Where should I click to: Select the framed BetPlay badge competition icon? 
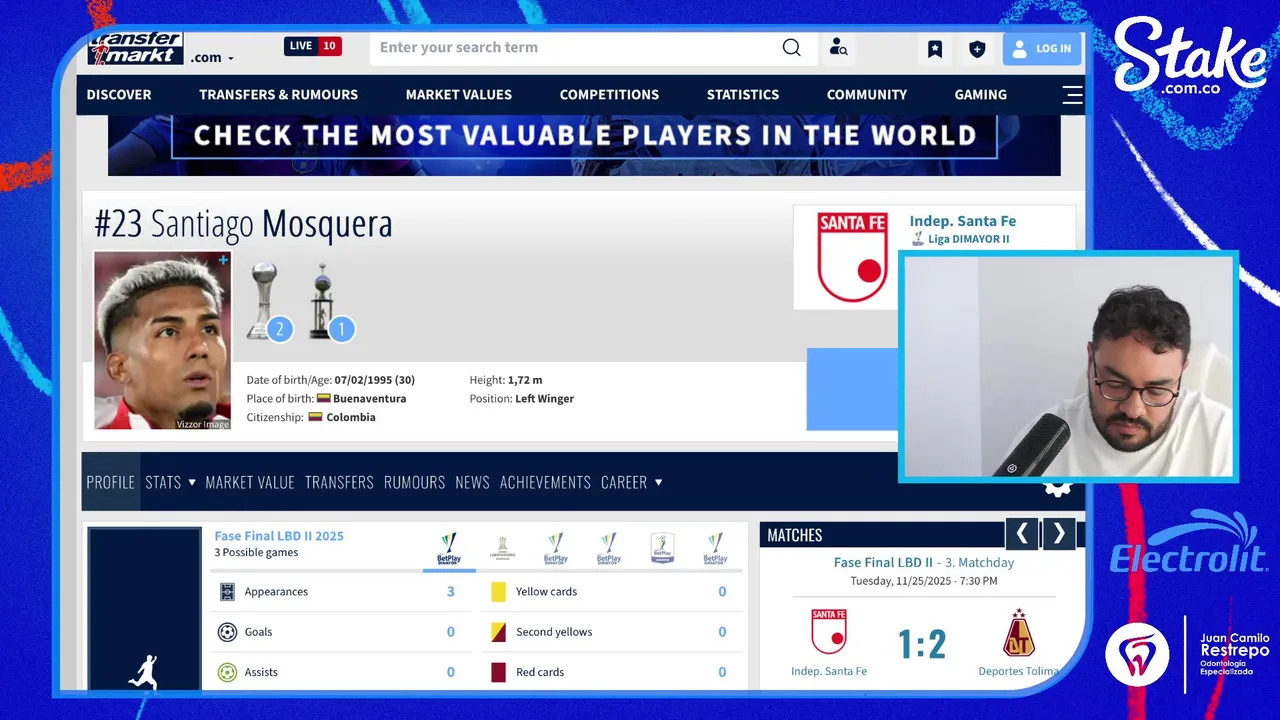click(662, 549)
